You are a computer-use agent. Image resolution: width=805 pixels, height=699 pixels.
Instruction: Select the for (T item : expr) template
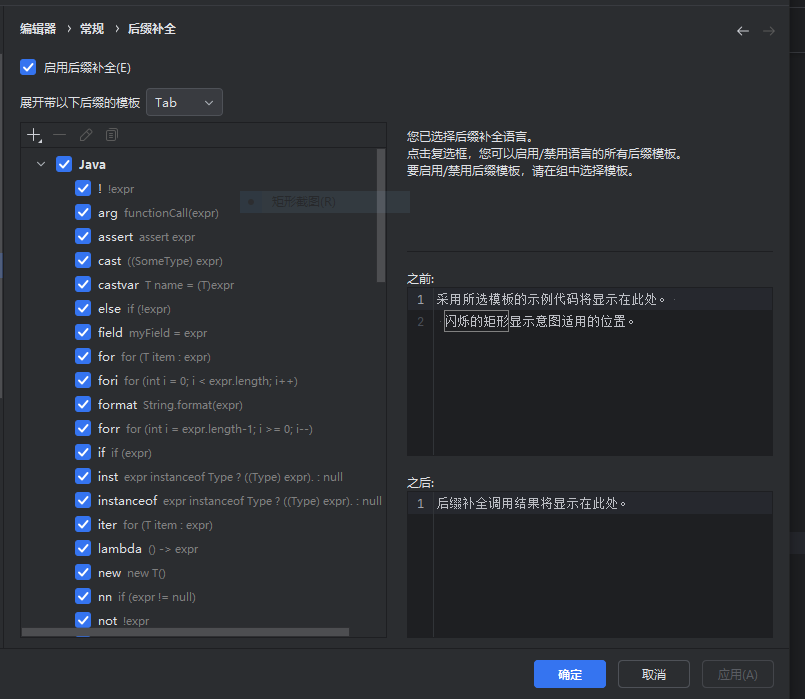[199, 357]
